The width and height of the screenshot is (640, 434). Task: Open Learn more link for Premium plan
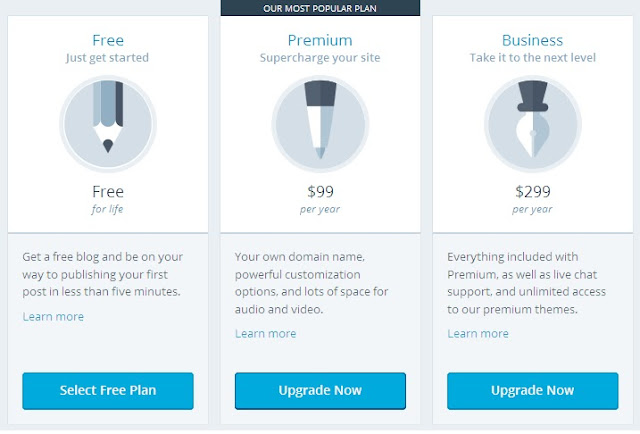pos(266,334)
